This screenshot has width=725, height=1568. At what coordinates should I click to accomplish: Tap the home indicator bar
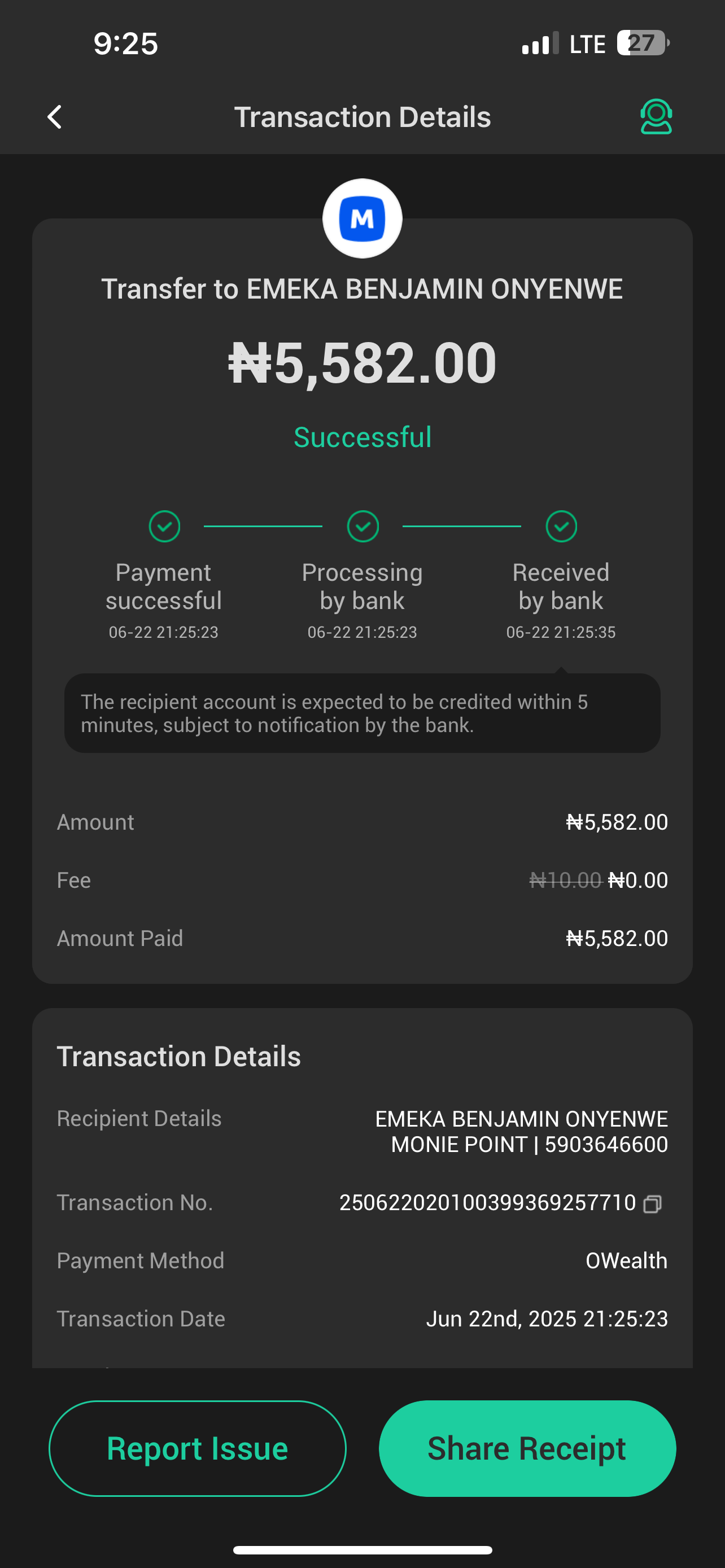tap(362, 1550)
